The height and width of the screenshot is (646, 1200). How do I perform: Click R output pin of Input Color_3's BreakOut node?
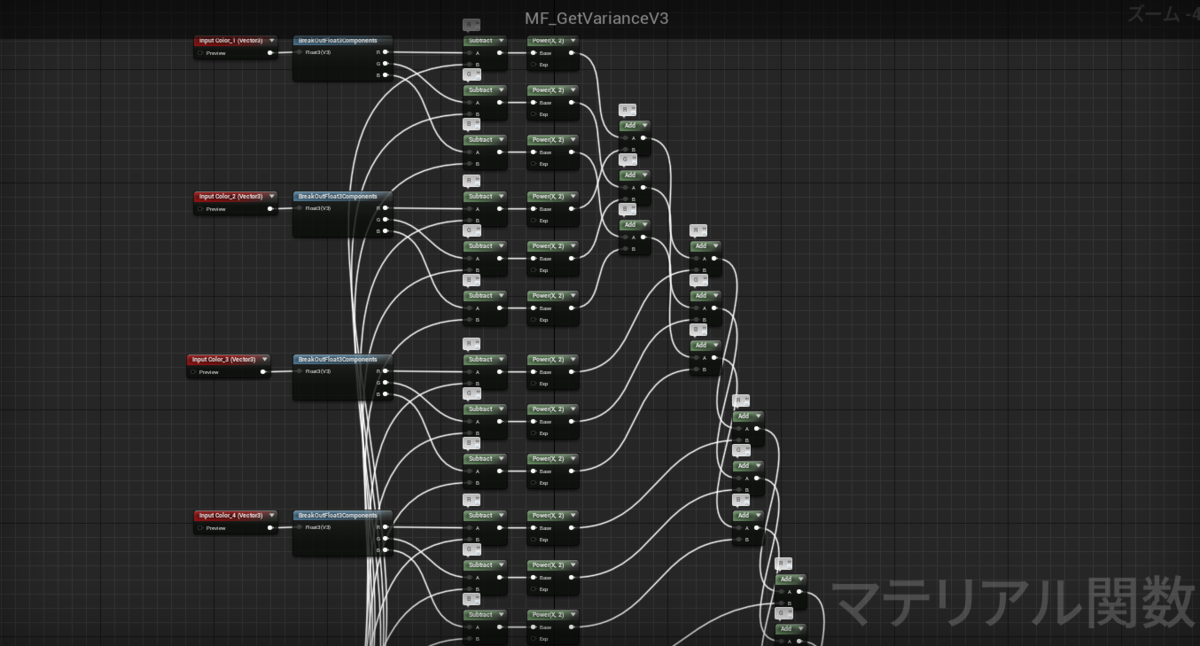(386, 371)
